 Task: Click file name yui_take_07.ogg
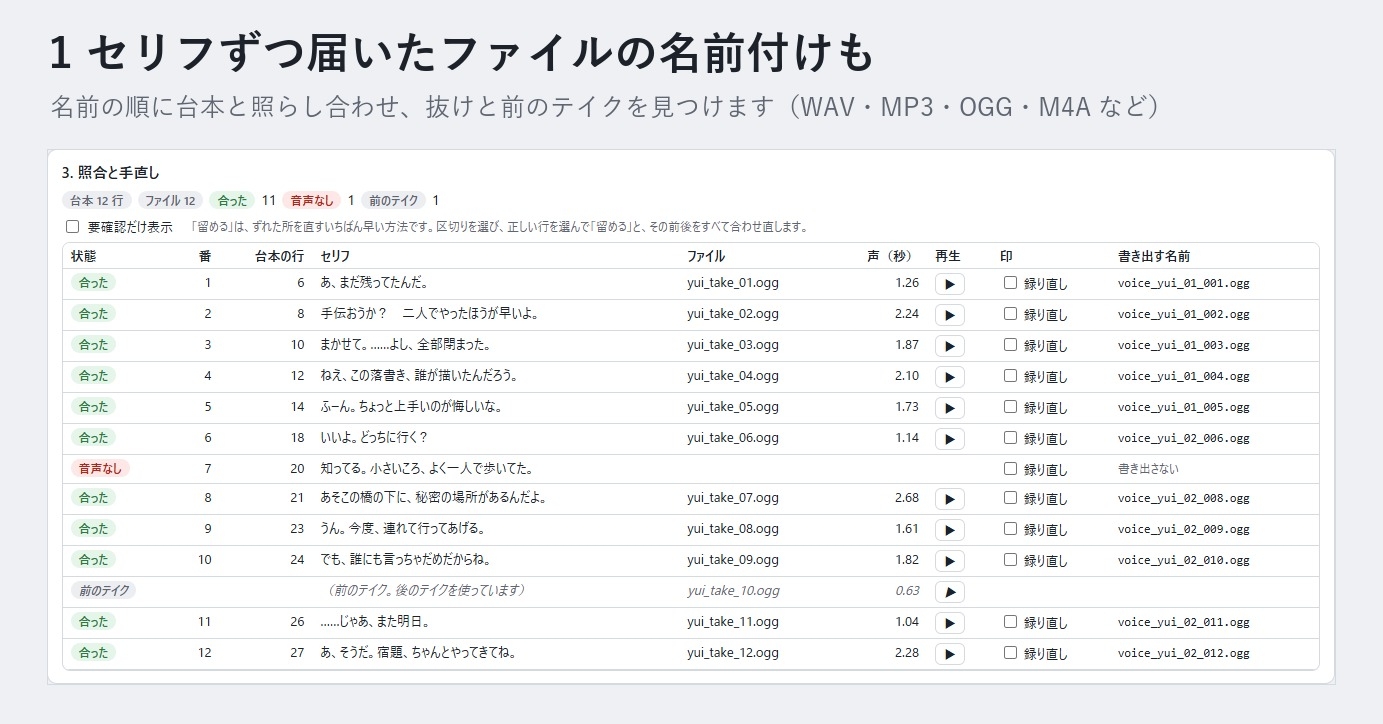(733, 498)
